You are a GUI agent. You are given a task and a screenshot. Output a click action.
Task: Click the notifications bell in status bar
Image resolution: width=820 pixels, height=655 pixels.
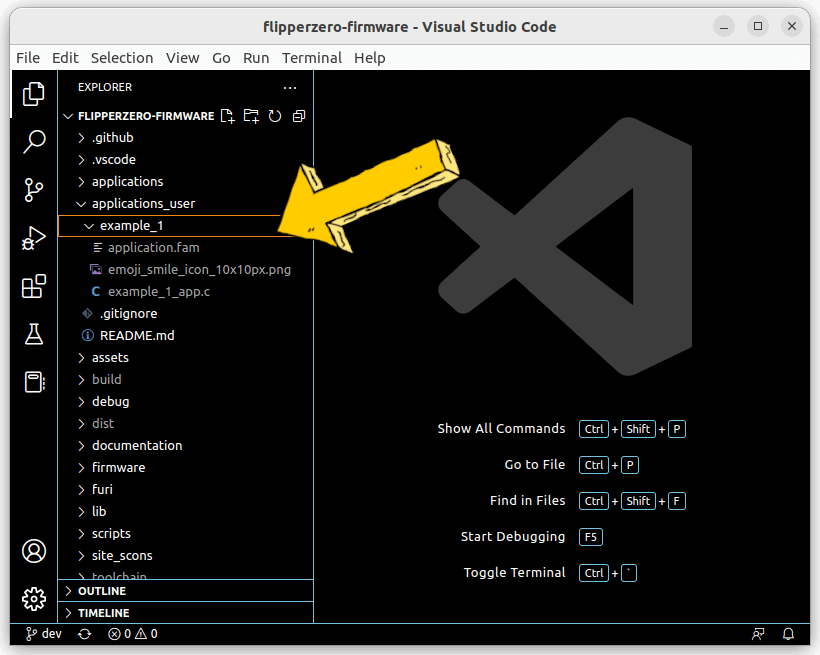tap(788, 634)
